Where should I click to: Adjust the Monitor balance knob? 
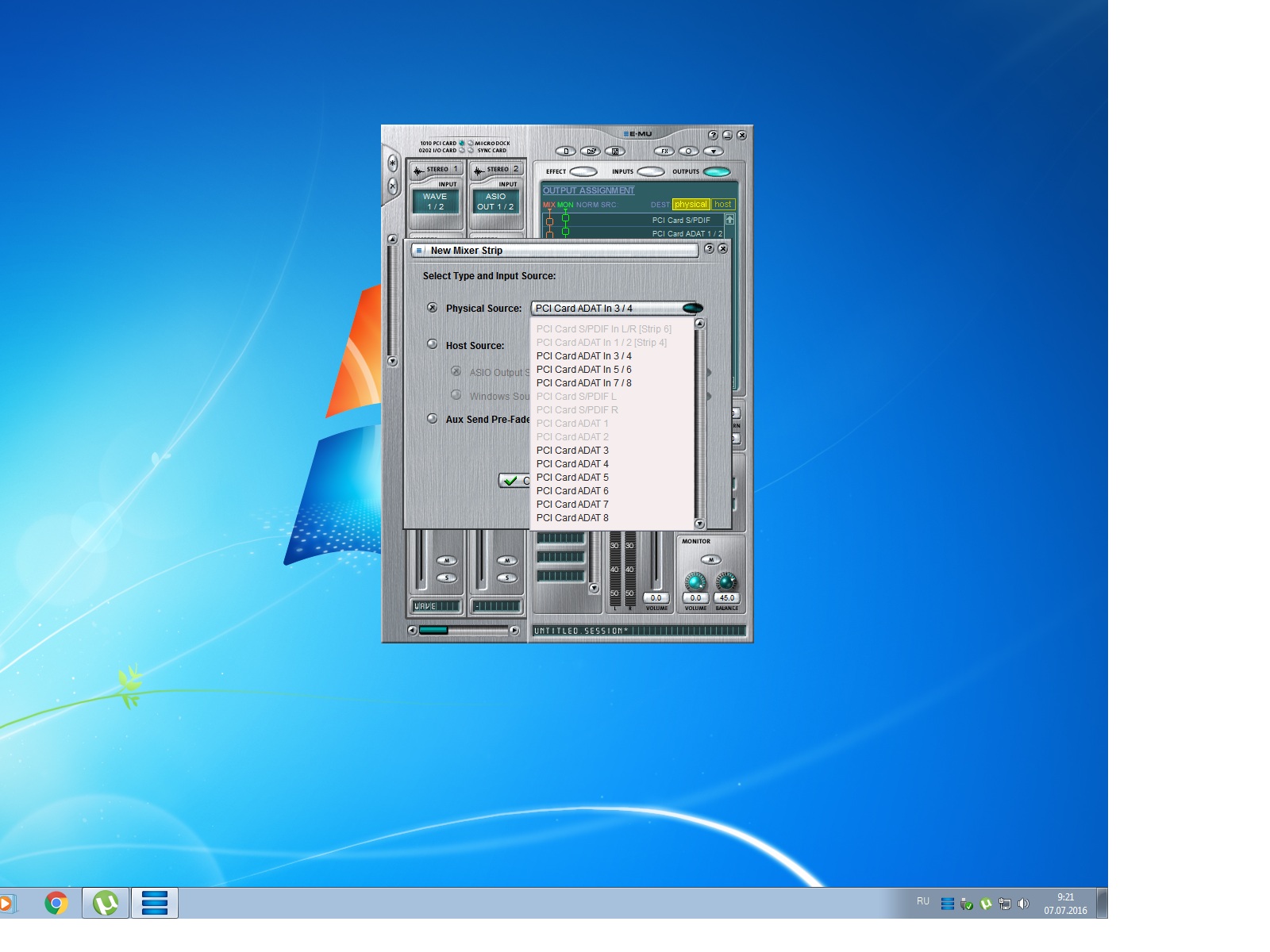click(x=726, y=582)
